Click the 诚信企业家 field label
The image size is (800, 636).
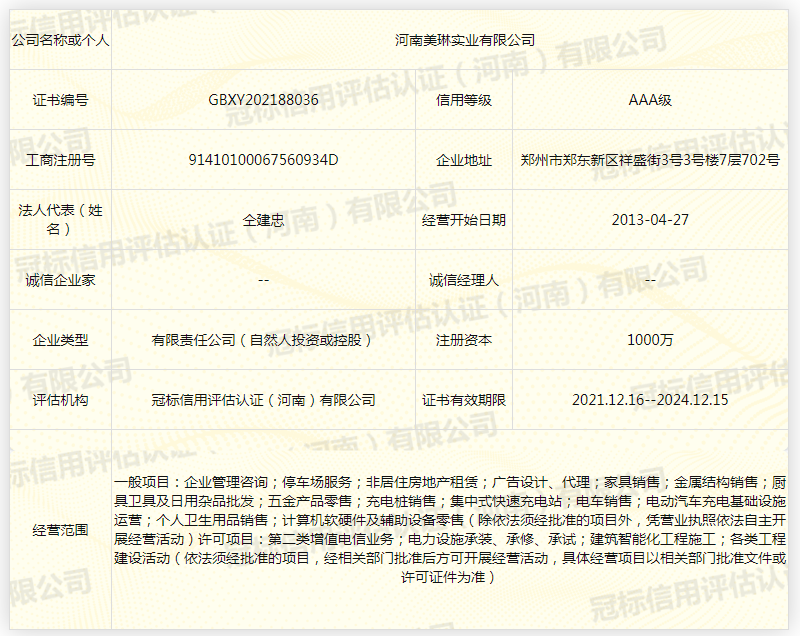pos(60,280)
